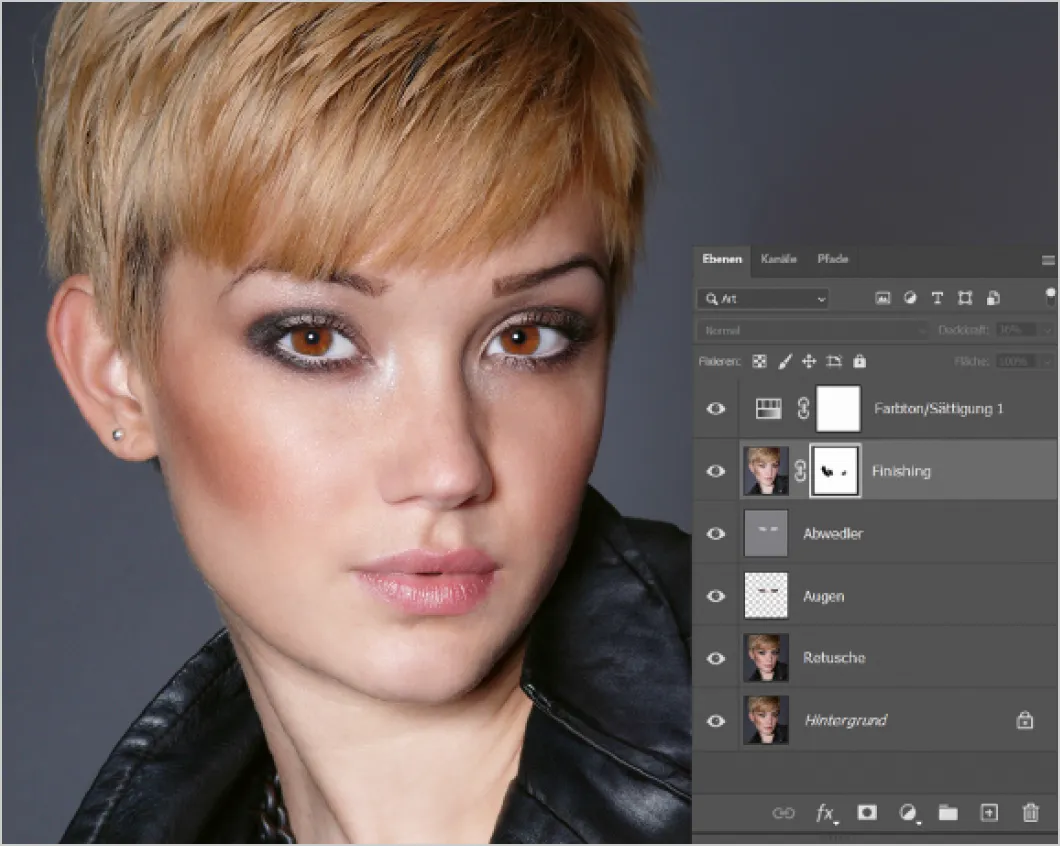Viewport: 1060px width, 846px height.
Task: Create new layer with plus icon
Action: (989, 813)
